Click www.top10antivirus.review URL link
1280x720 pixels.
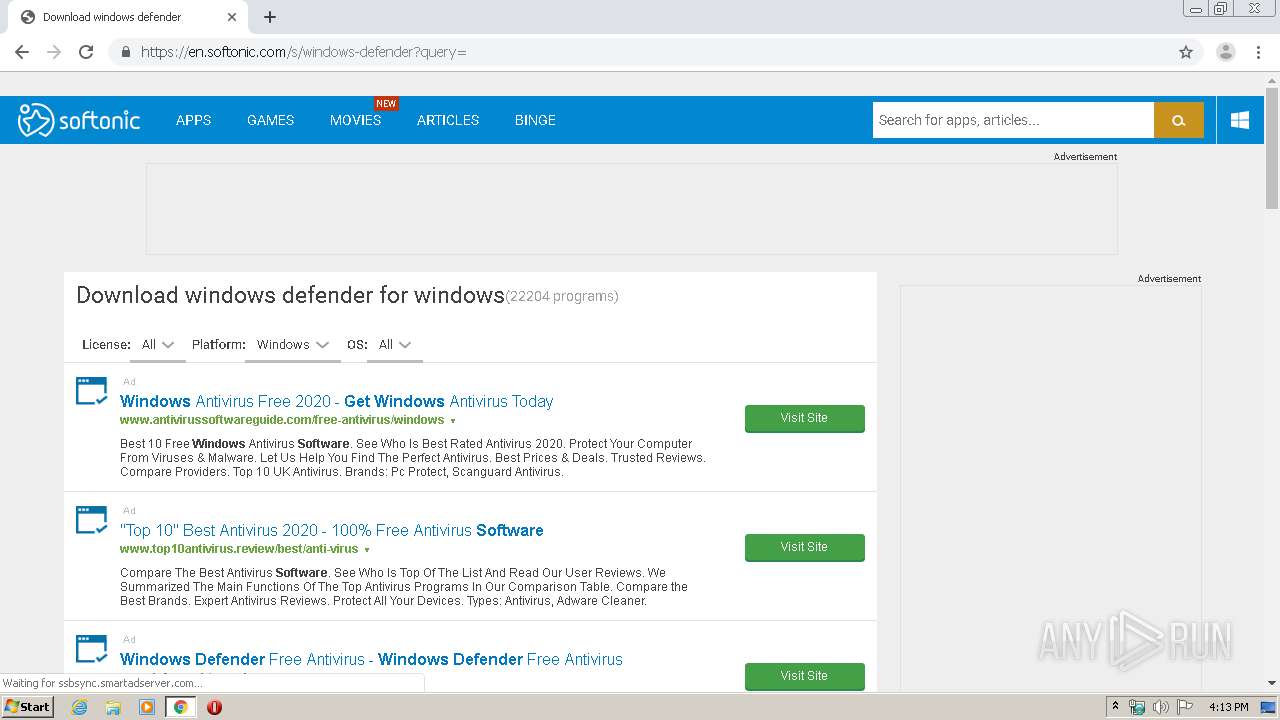239,549
